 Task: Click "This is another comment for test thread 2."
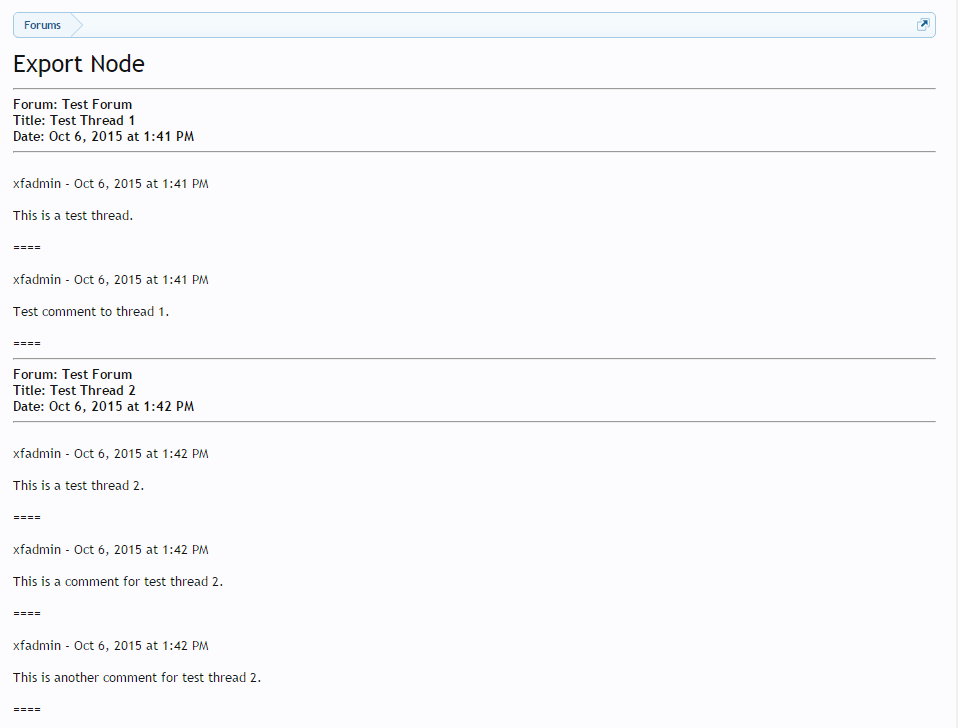coord(137,677)
